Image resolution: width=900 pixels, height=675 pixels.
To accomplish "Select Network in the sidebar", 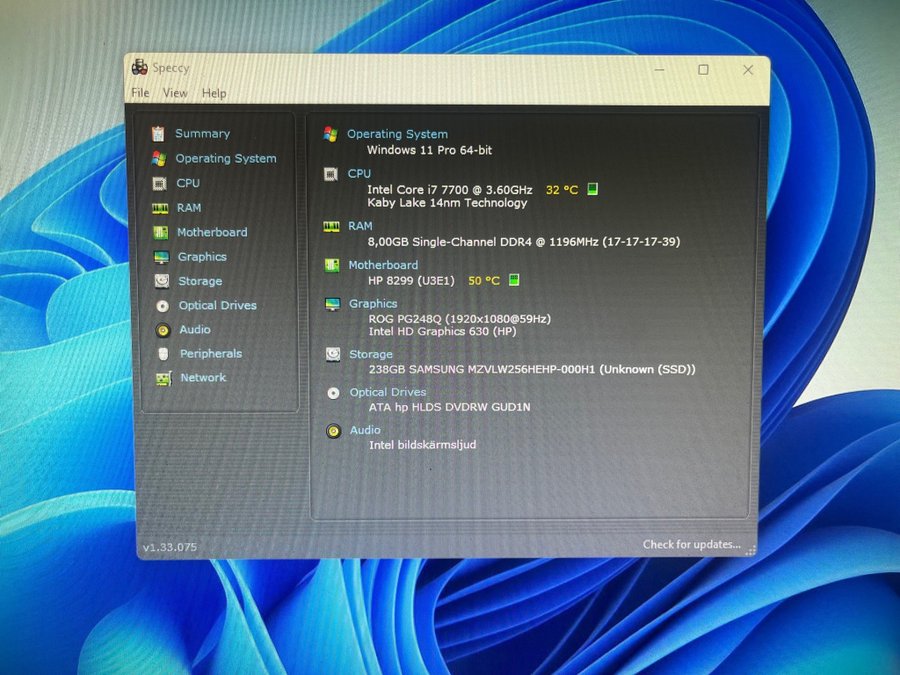I will tap(203, 378).
